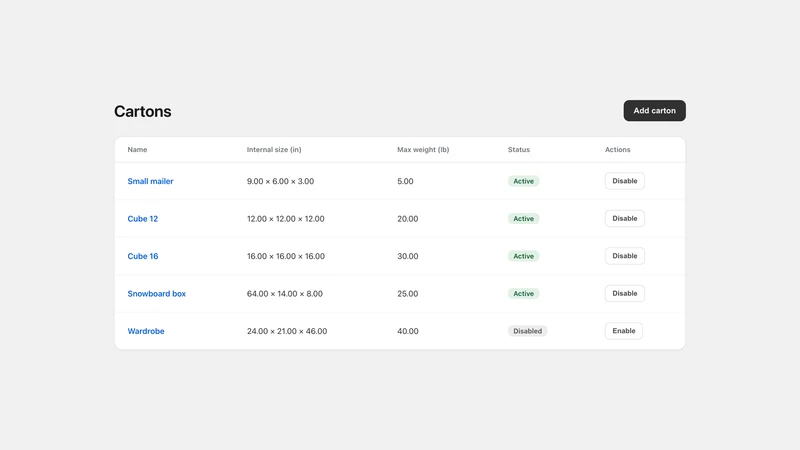Click the Disabled badge for Wardrobe
This screenshot has height=450, width=800.
click(x=528, y=331)
